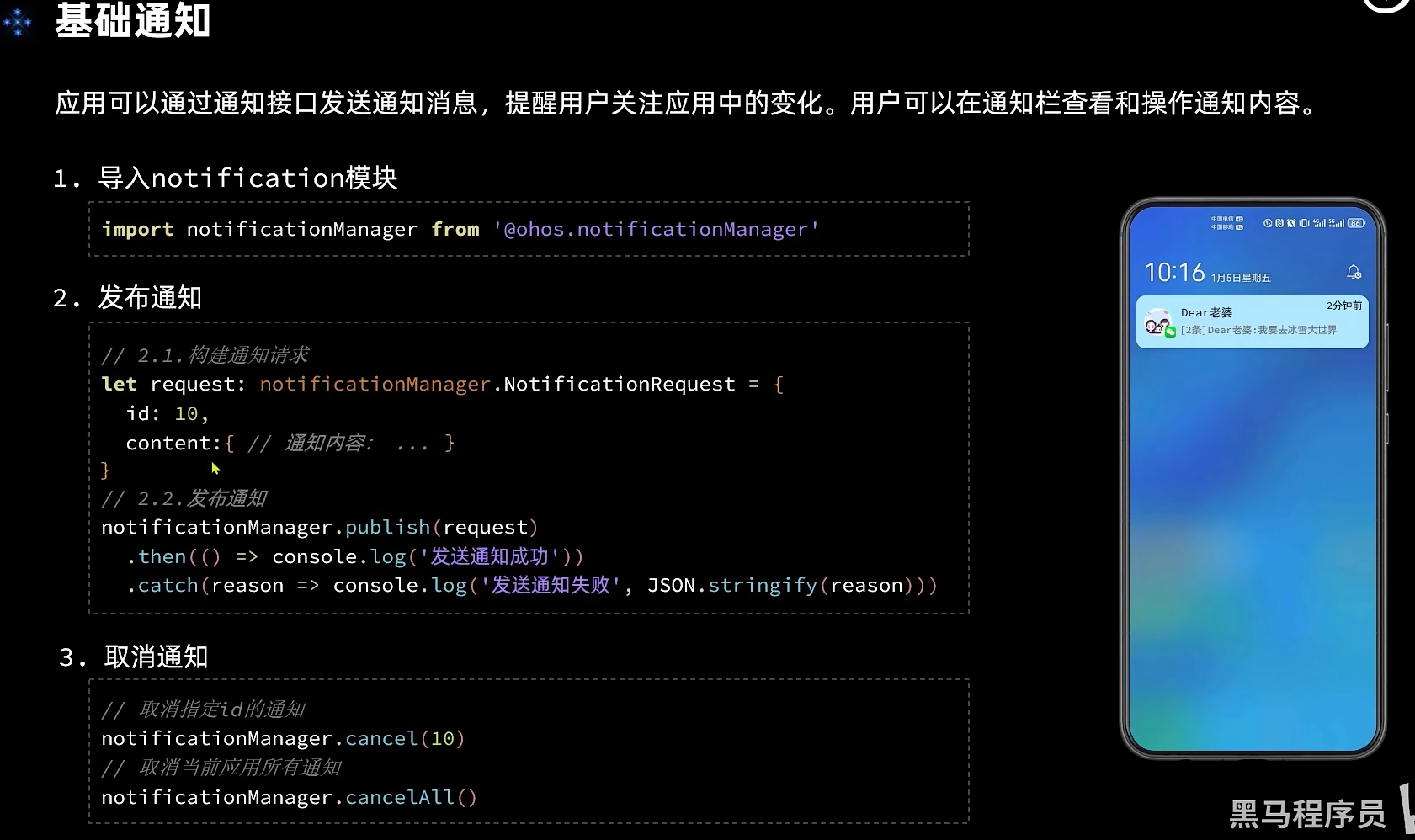Click the 1月5日星期五 date text
The height and width of the screenshot is (840, 1415).
1241,278
